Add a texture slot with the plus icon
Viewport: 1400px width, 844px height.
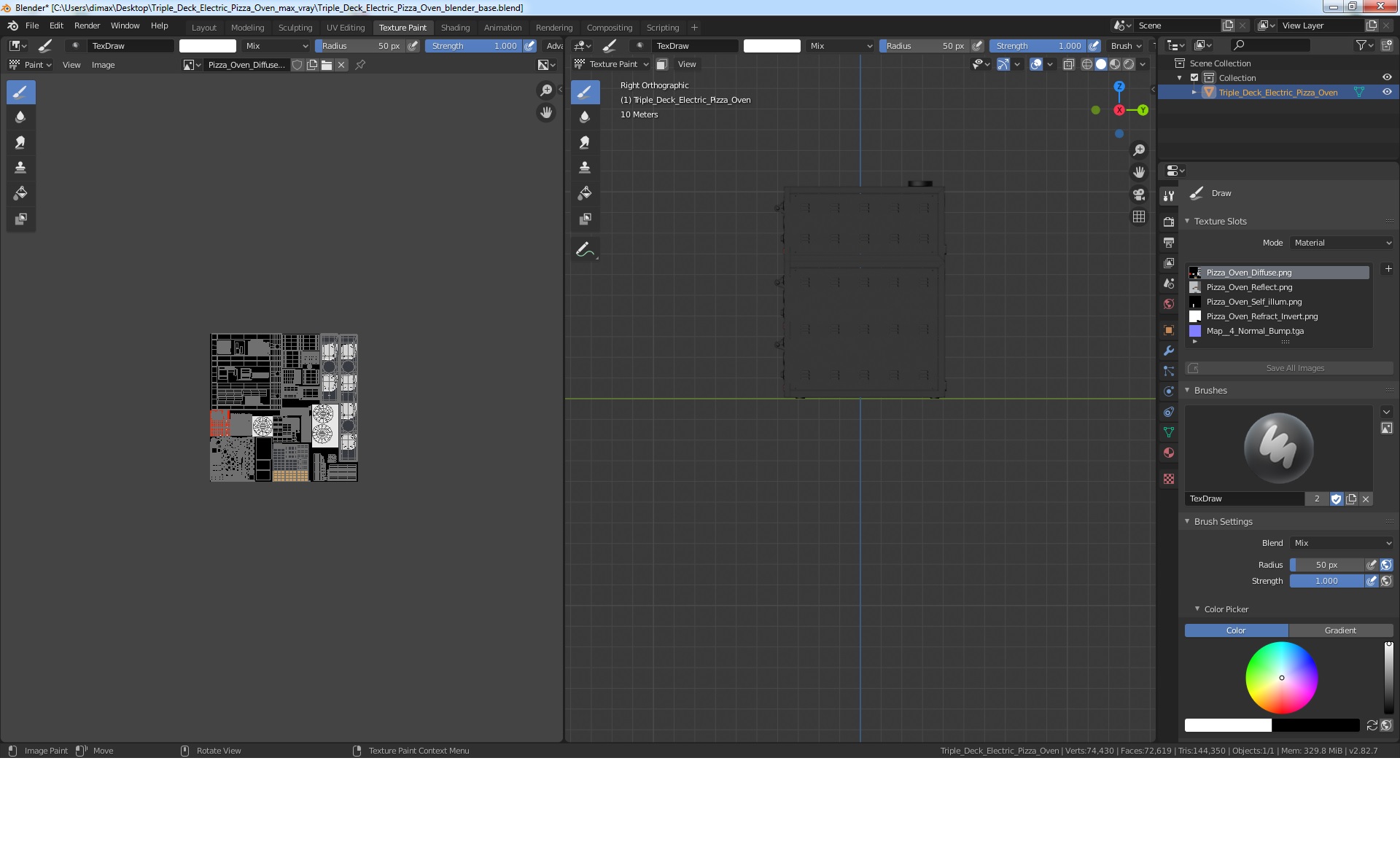pos(1388,269)
